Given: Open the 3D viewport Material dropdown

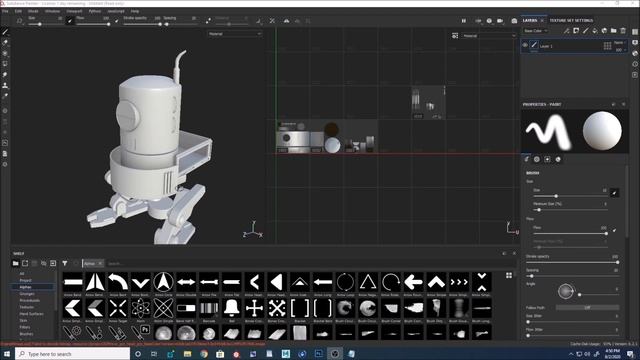Looking at the screenshot, I should pos(235,34).
